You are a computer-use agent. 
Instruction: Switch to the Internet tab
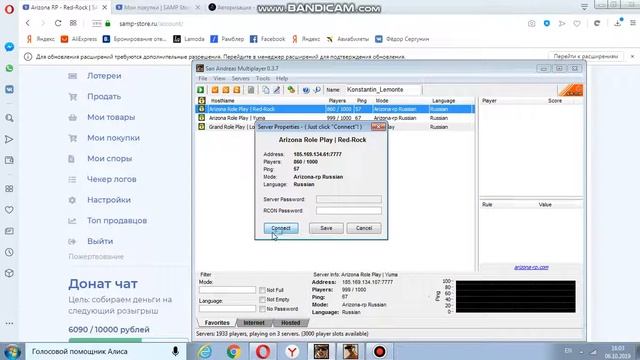pyautogui.click(x=254, y=323)
